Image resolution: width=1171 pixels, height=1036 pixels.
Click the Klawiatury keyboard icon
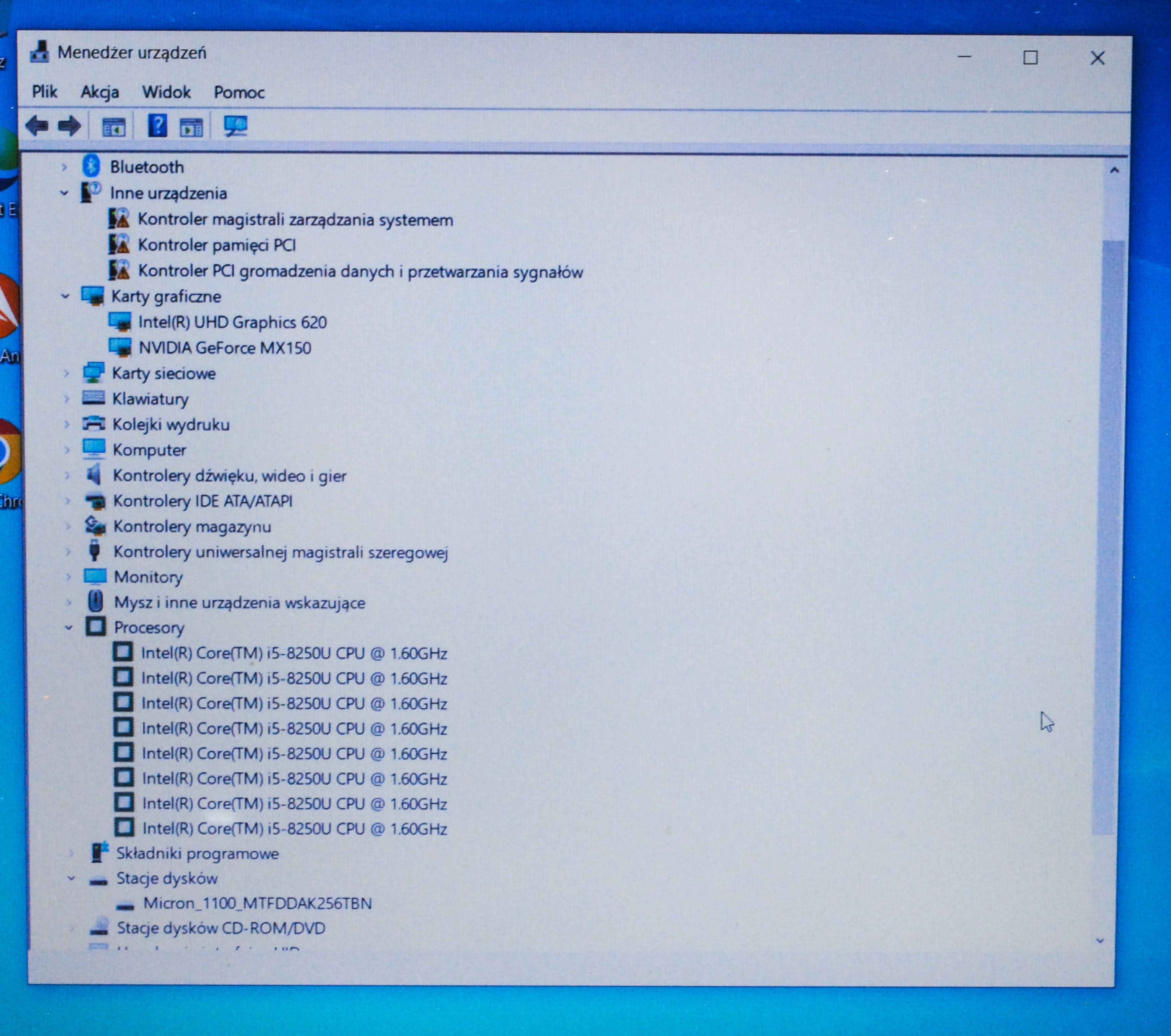click(93, 398)
